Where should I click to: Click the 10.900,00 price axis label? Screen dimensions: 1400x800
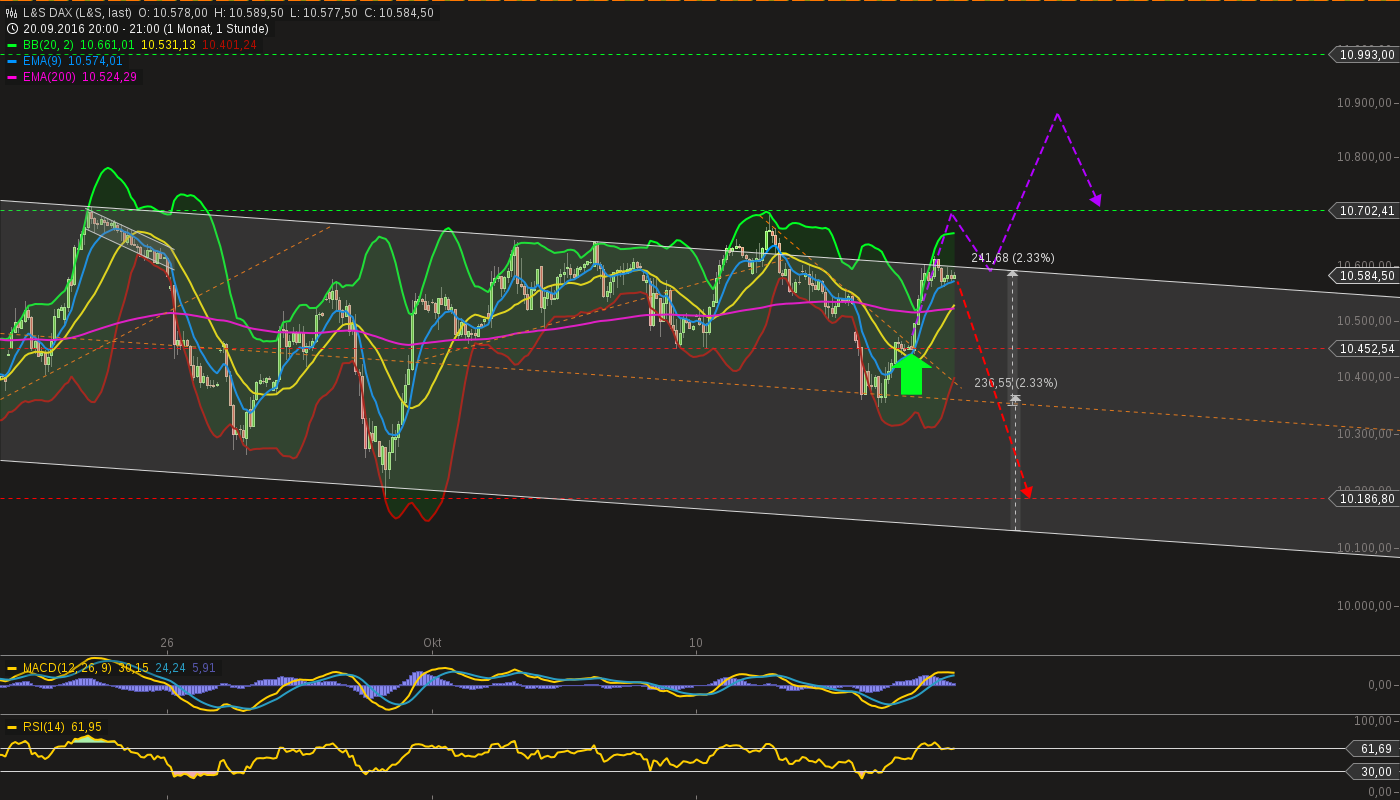(x=1364, y=103)
